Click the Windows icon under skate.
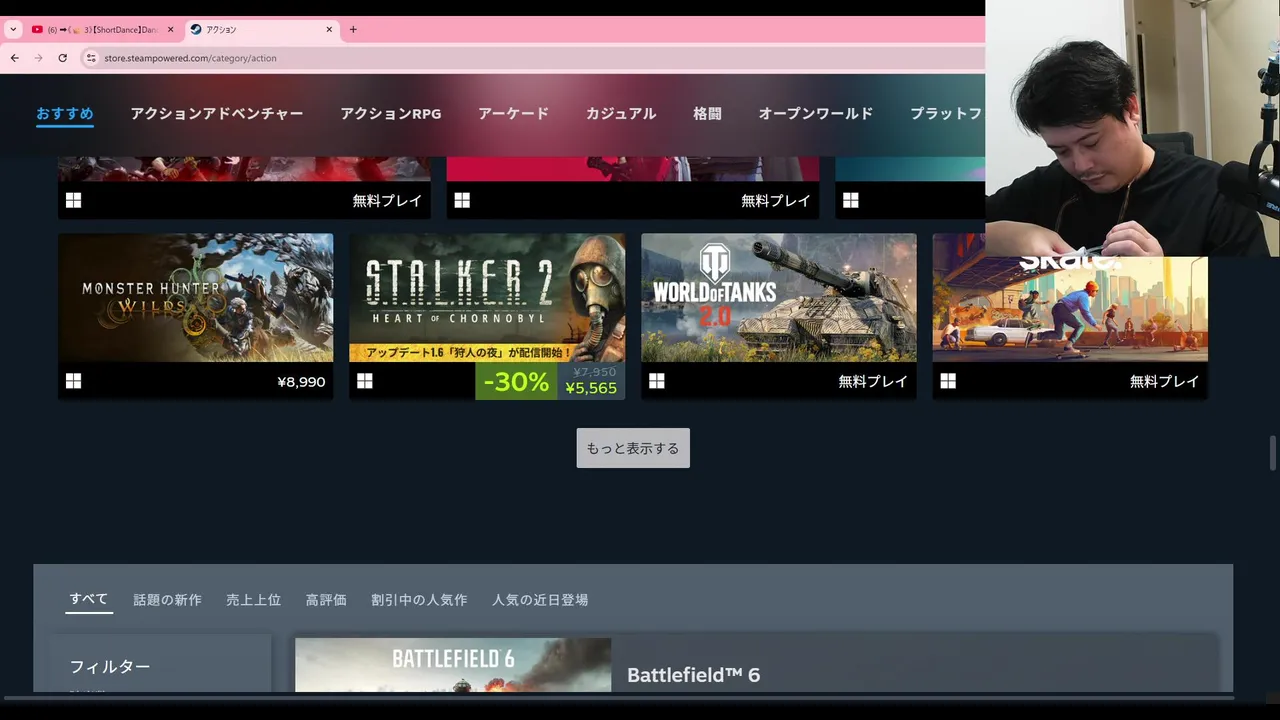This screenshot has height=720, width=1280. coord(948,381)
